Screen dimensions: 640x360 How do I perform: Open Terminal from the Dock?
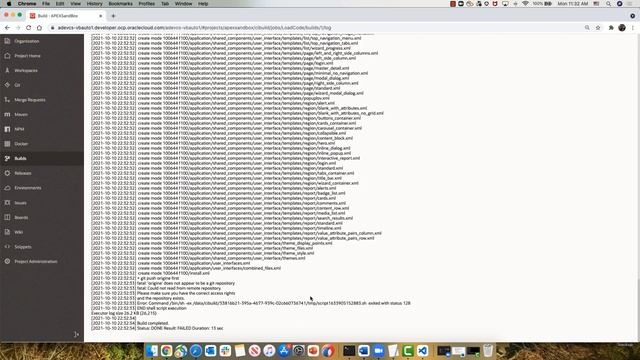tap(349, 351)
